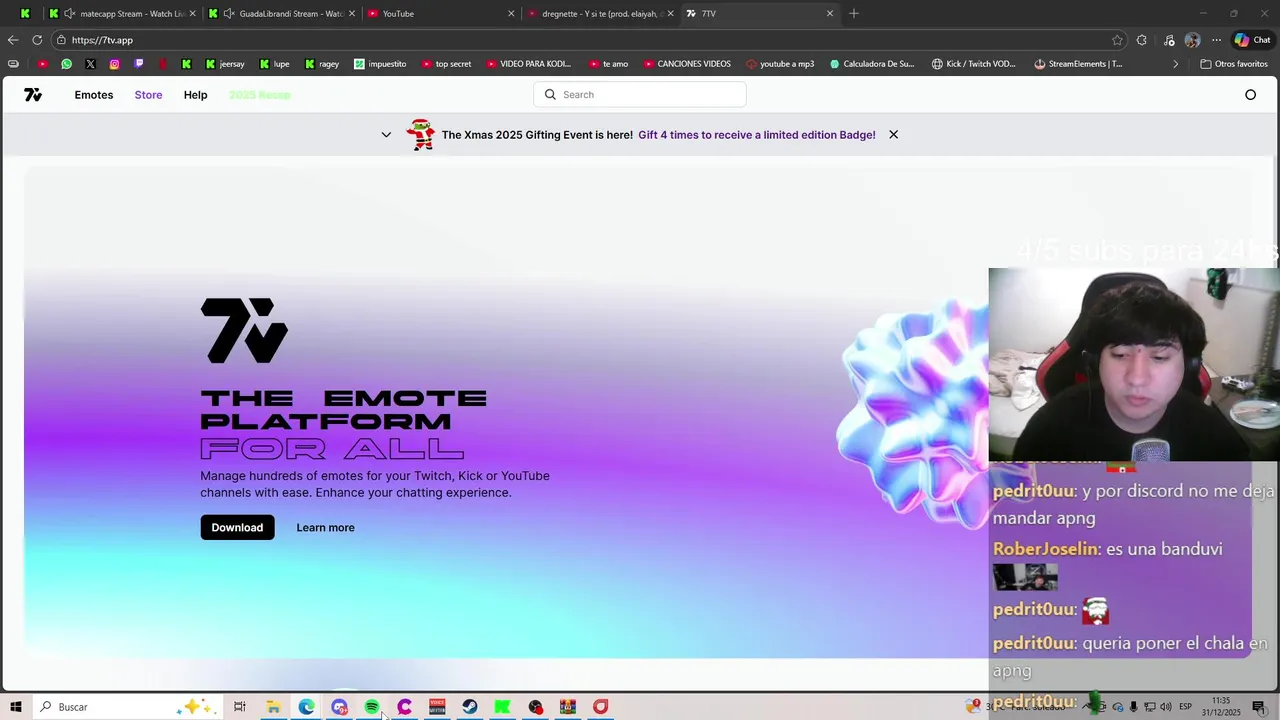Open Task View in the taskbar

(x=240, y=707)
